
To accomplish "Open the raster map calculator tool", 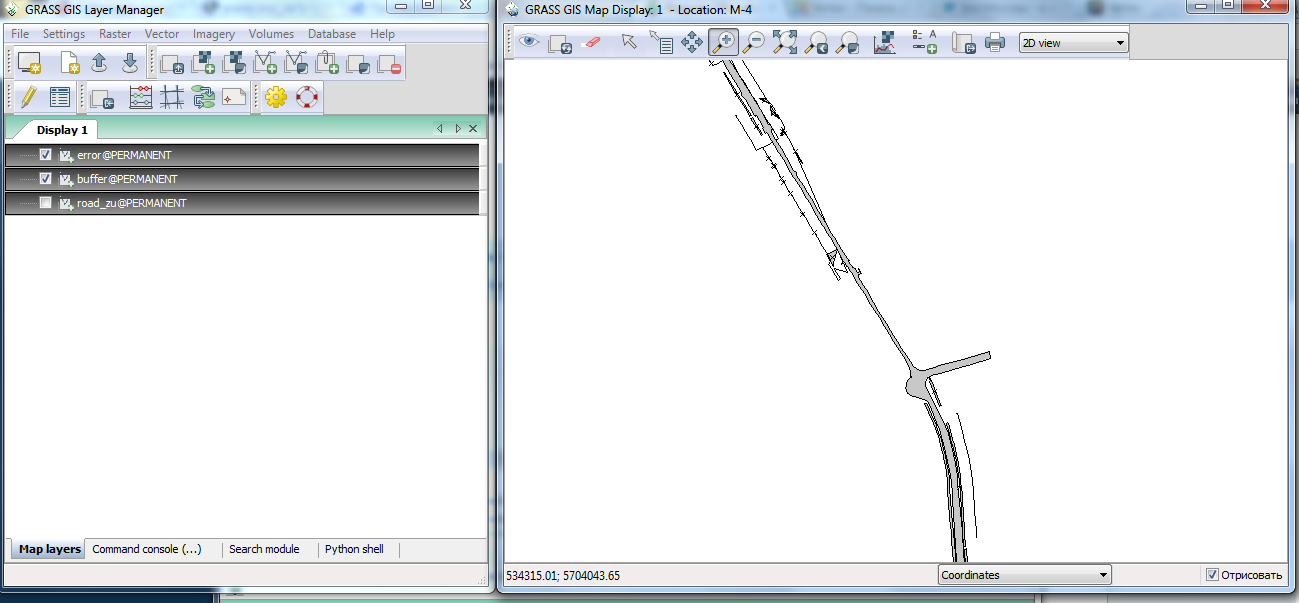I will click(x=141, y=98).
